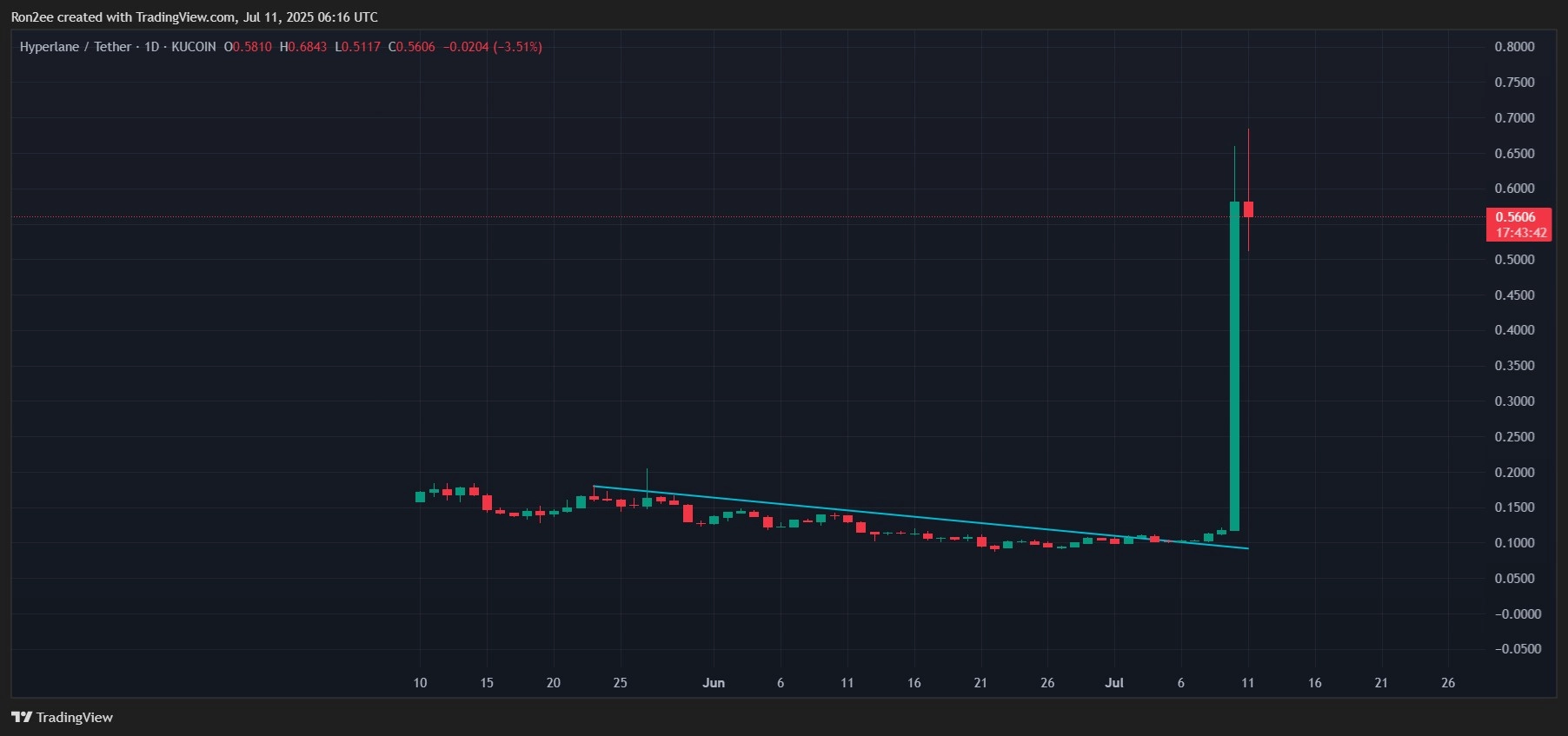Click the red 0.5606 current price tag
The image size is (1568, 736).
point(1515,217)
